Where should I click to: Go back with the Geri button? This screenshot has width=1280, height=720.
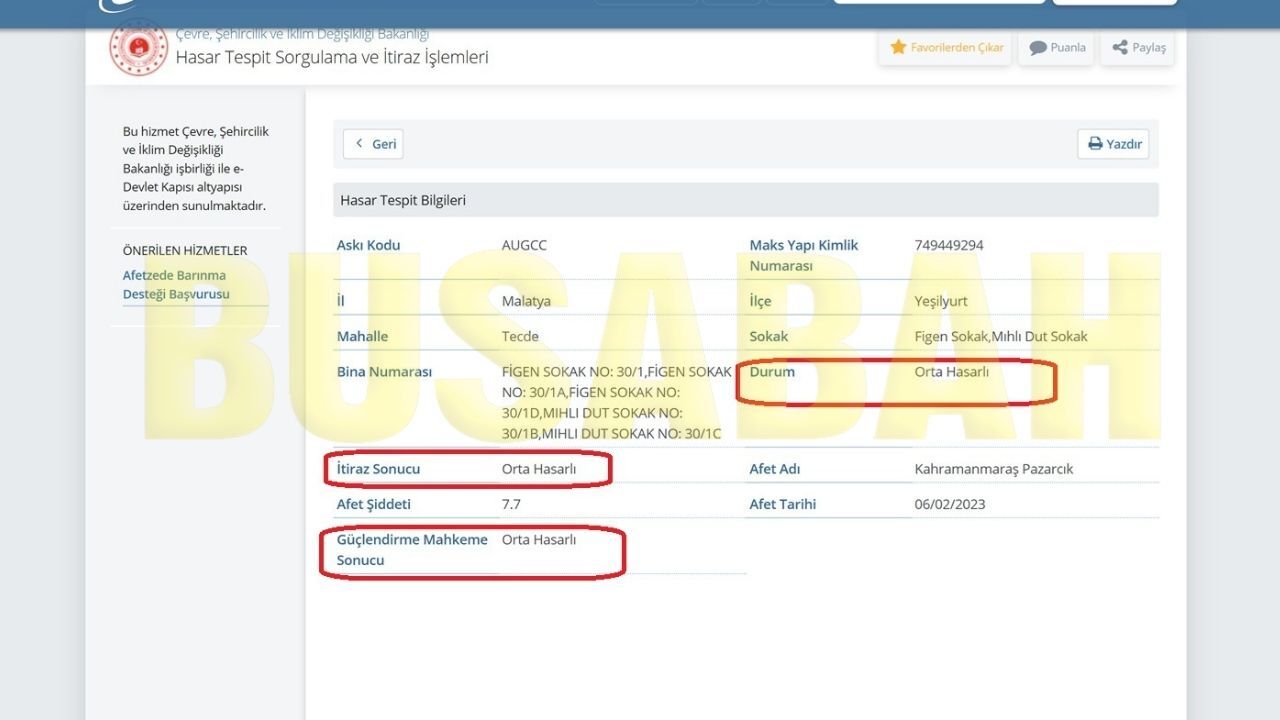[373, 144]
